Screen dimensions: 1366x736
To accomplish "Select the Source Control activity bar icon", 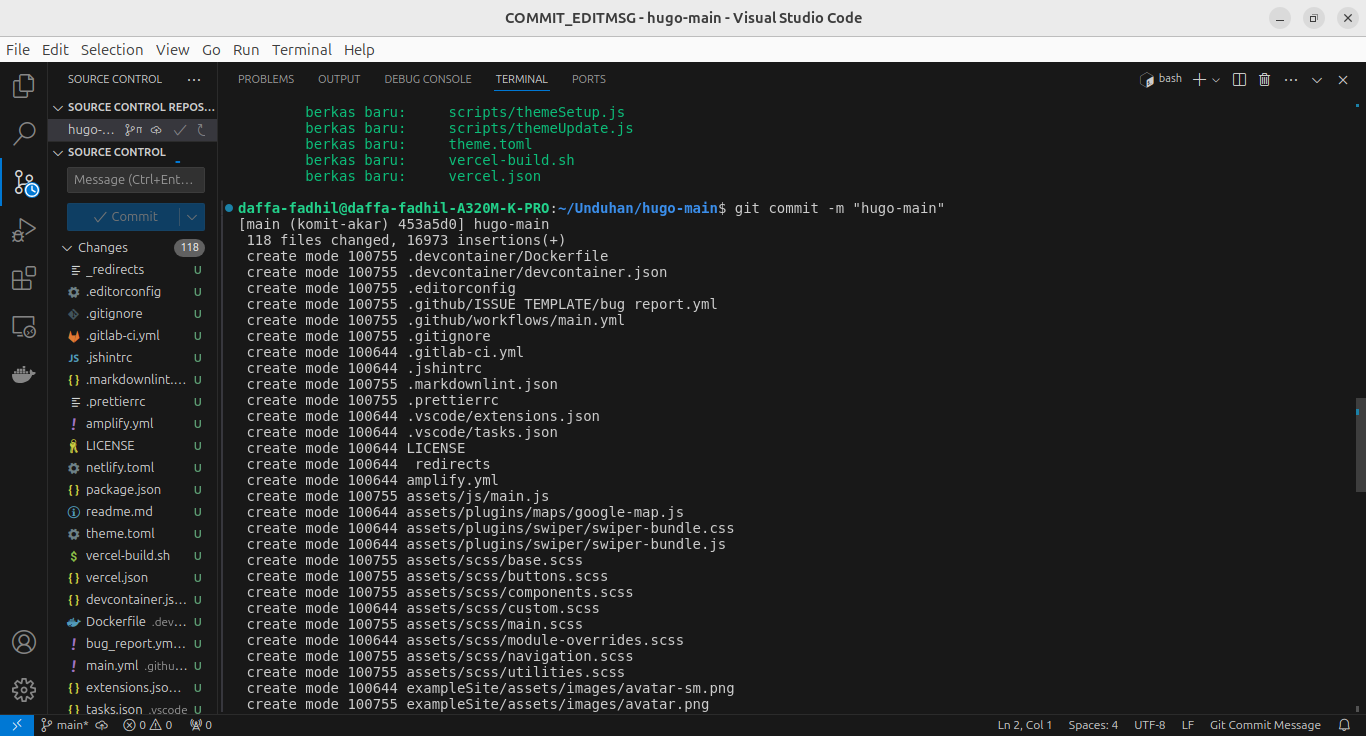I will pyautogui.click(x=24, y=183).
